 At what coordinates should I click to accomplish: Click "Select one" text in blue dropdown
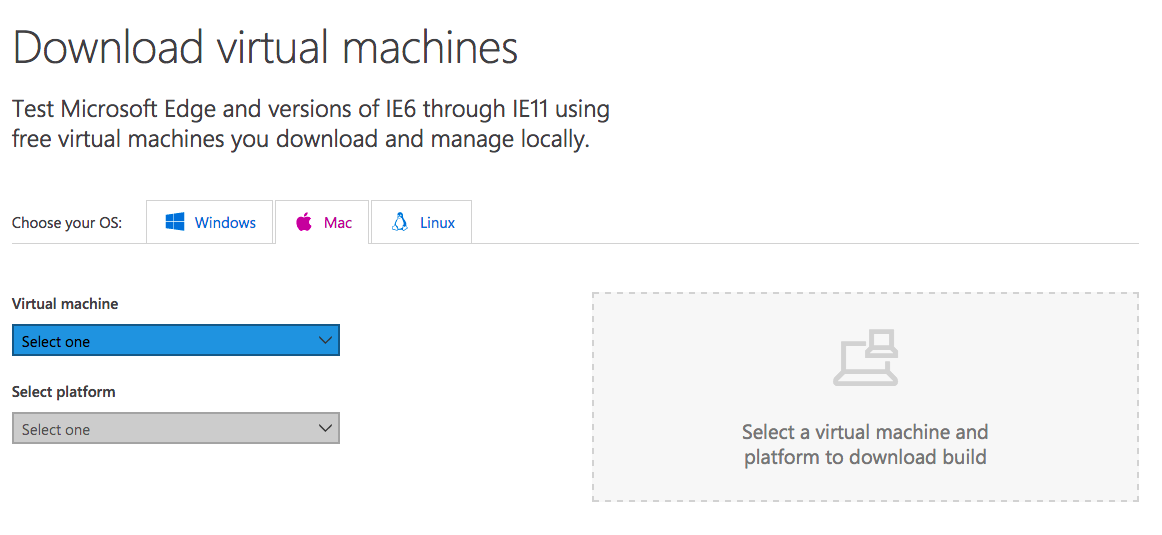click(56, 342)
